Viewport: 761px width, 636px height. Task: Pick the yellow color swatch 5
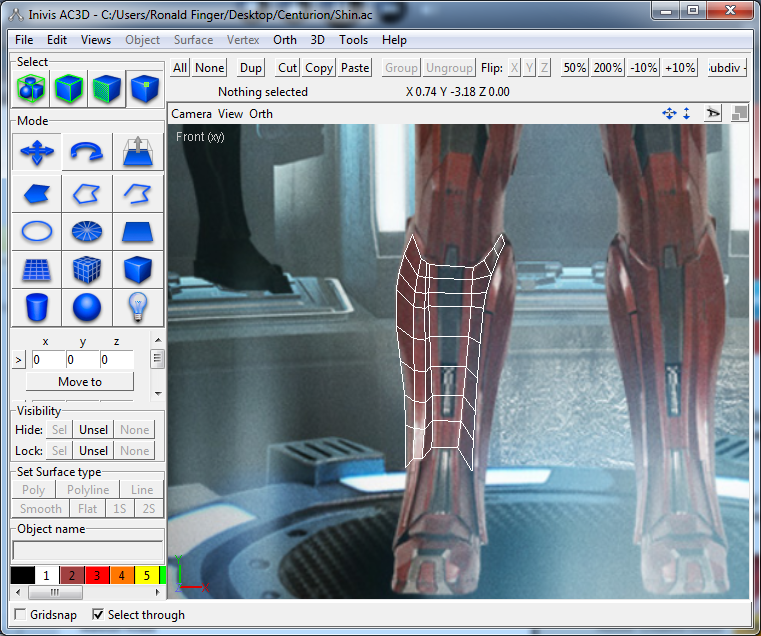click(146, 575)
